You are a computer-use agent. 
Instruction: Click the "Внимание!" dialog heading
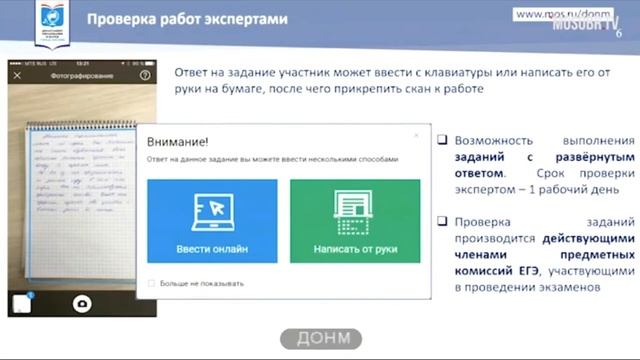[x=178, y=142]
